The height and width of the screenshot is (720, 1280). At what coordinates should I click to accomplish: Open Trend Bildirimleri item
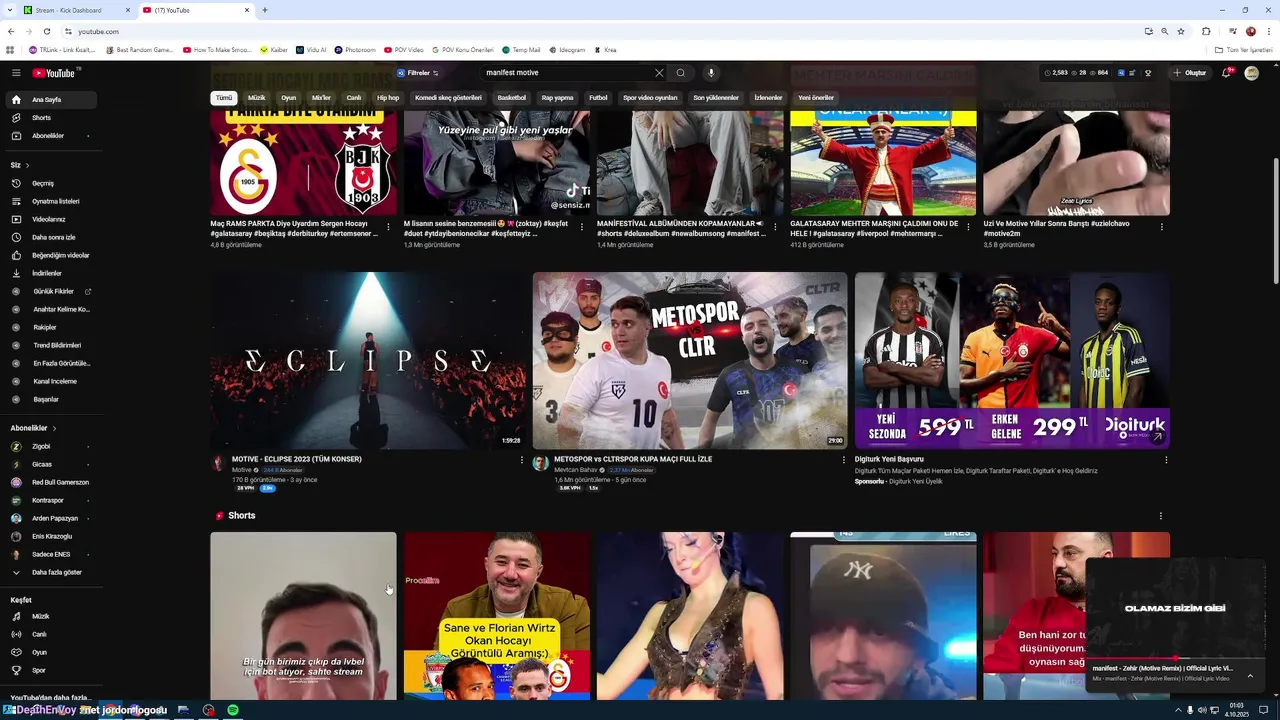pos(50,346)
